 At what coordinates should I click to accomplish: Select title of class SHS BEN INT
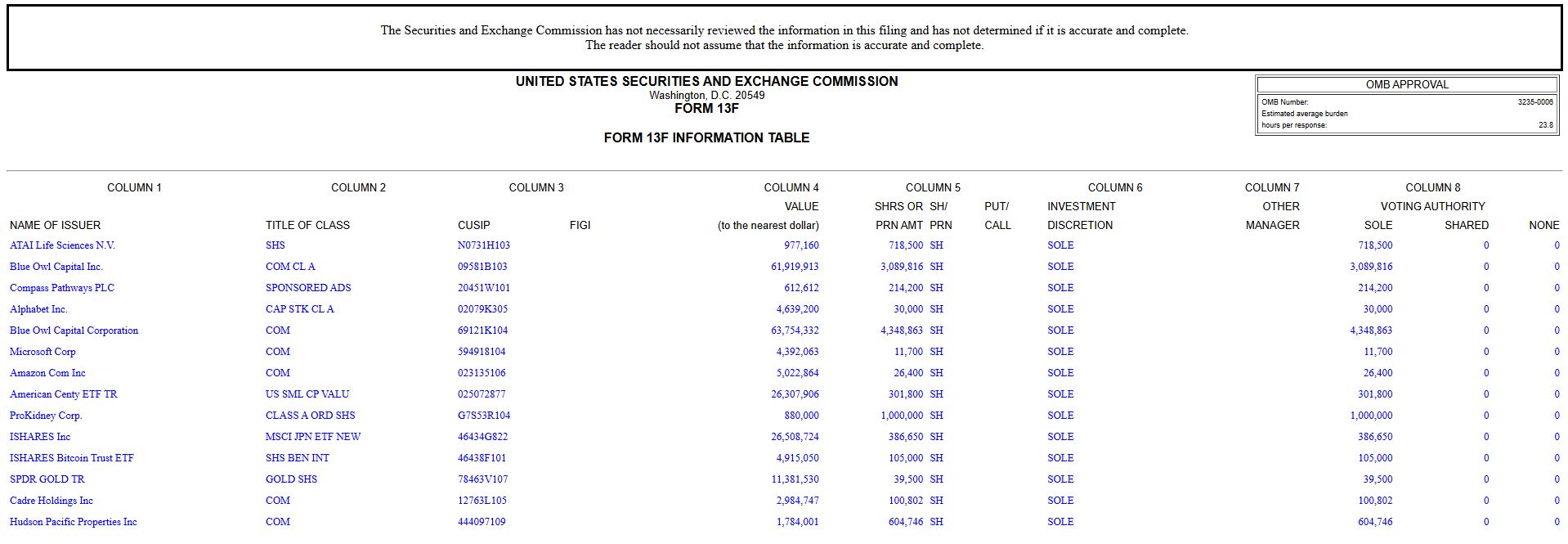coord(298,458)
